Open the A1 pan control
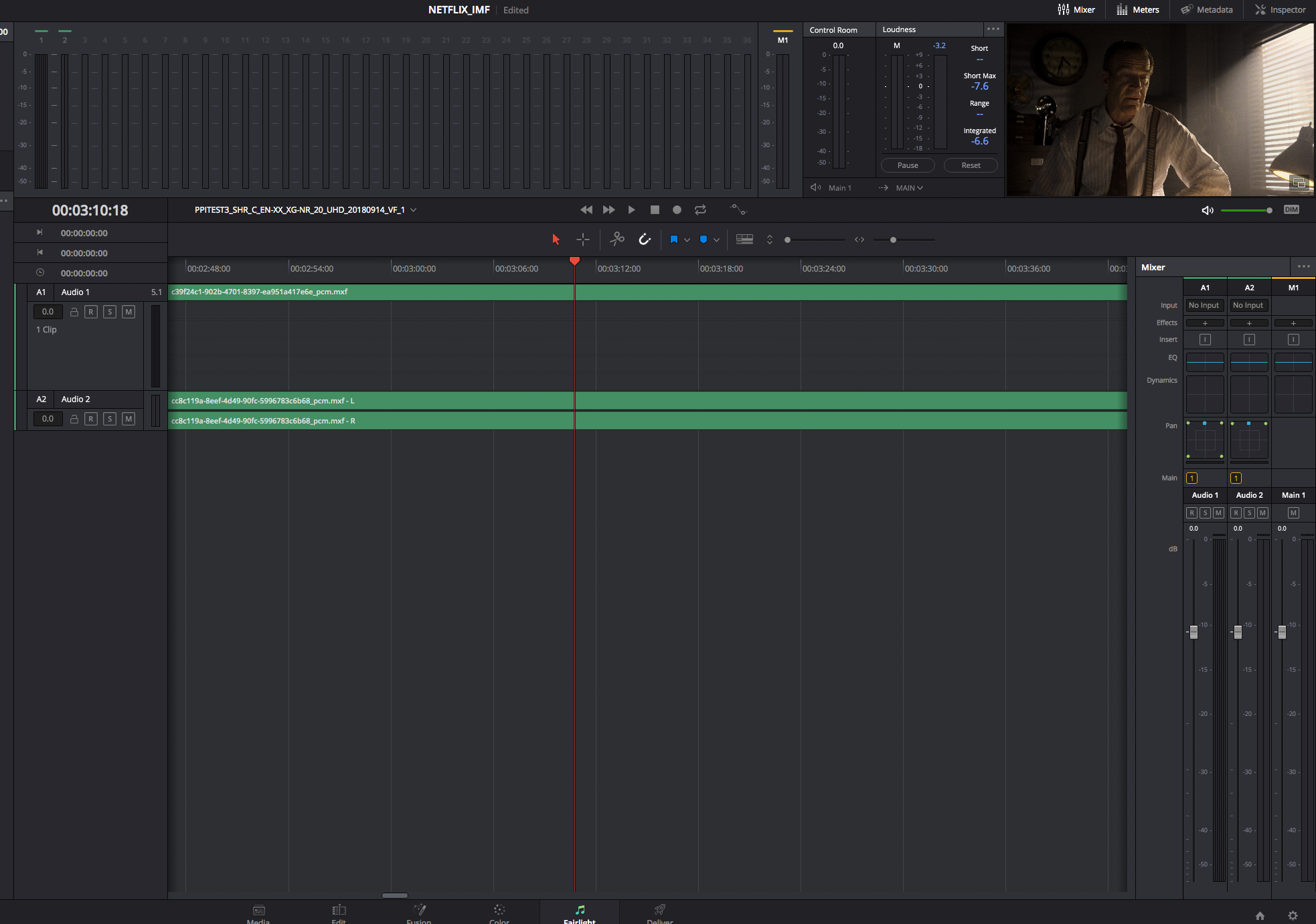1316x924 pixels. (1205, 440)
